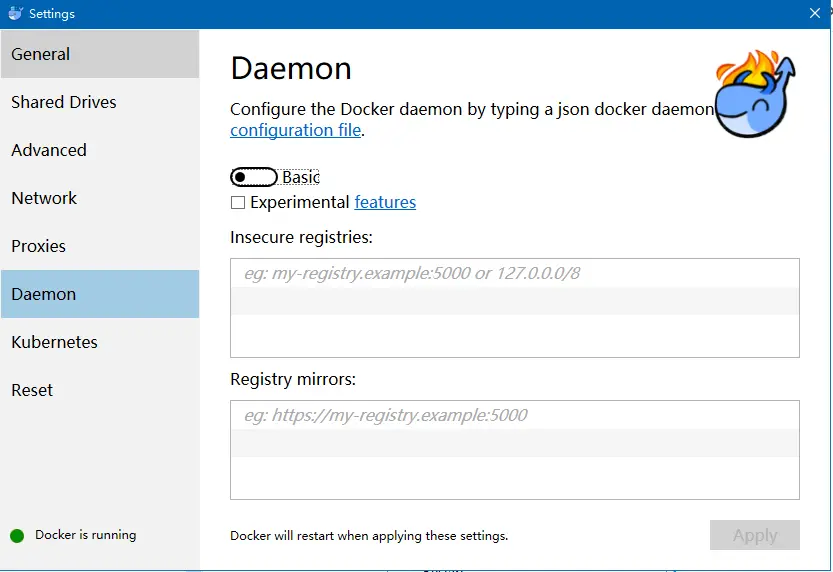Follow the experimental features link
The width and height of the screenshot is (833, 572).
(x=385, y=202)
